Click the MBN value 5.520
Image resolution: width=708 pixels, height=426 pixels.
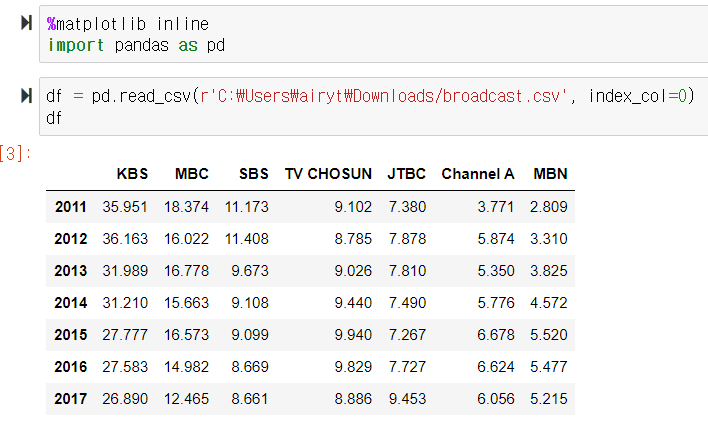coord(549,335)
